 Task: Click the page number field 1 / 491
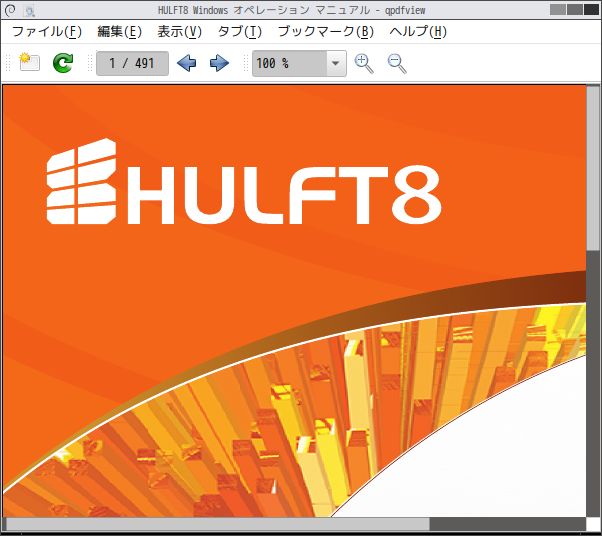coord(132,63)
